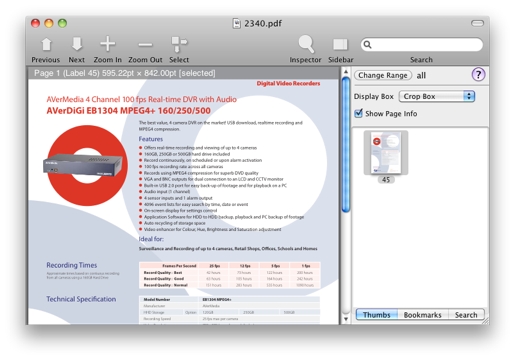Image resolution: width=515 pixels, height=360 pixels.
Task: Click the 'Recording Times' heading
Action: click(x=72, y=265)
